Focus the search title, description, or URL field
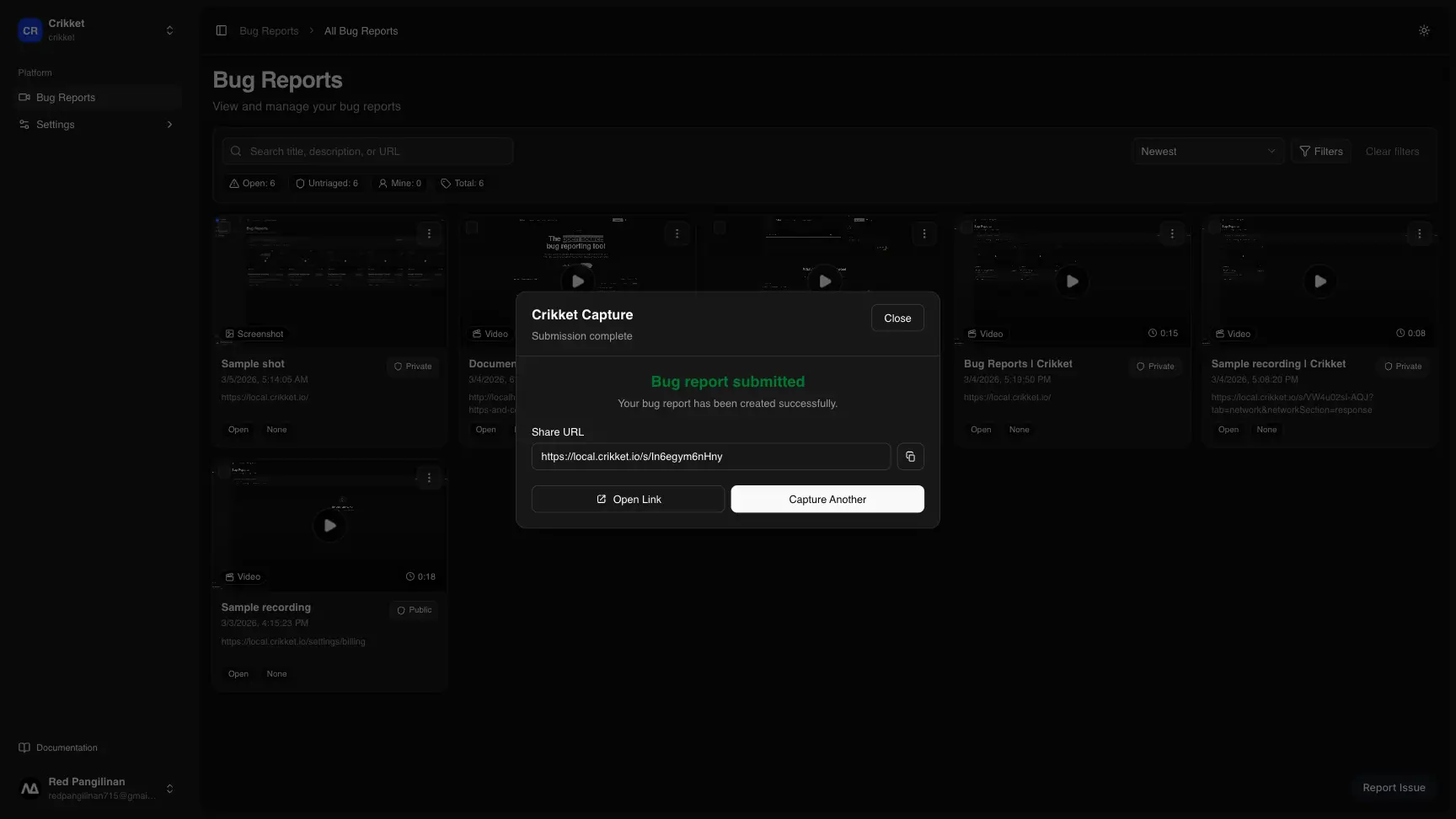Screen dimensions: 1456x819 [x=367, y=152]
